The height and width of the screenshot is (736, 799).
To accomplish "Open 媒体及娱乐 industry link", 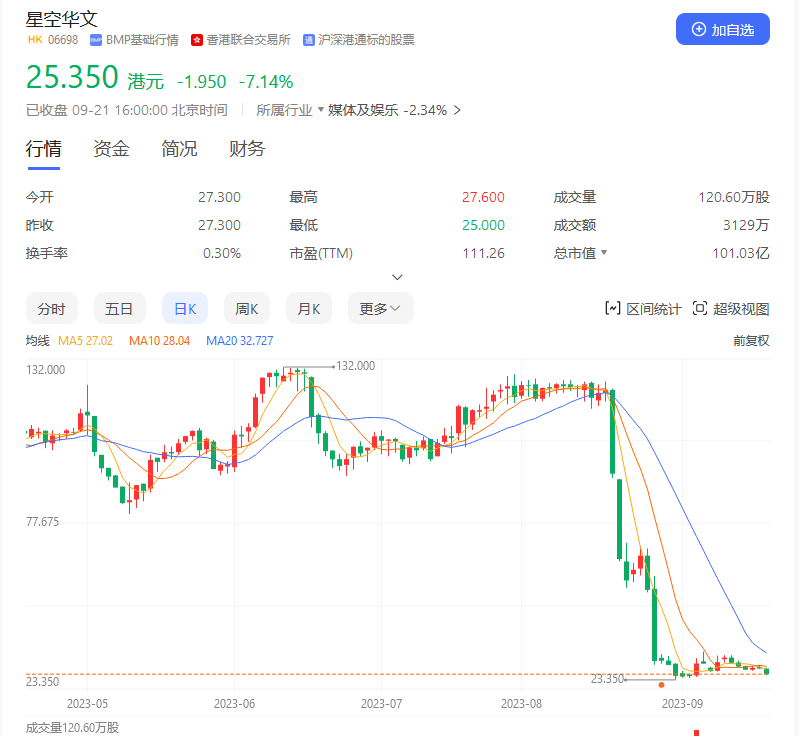I will 364,110.
